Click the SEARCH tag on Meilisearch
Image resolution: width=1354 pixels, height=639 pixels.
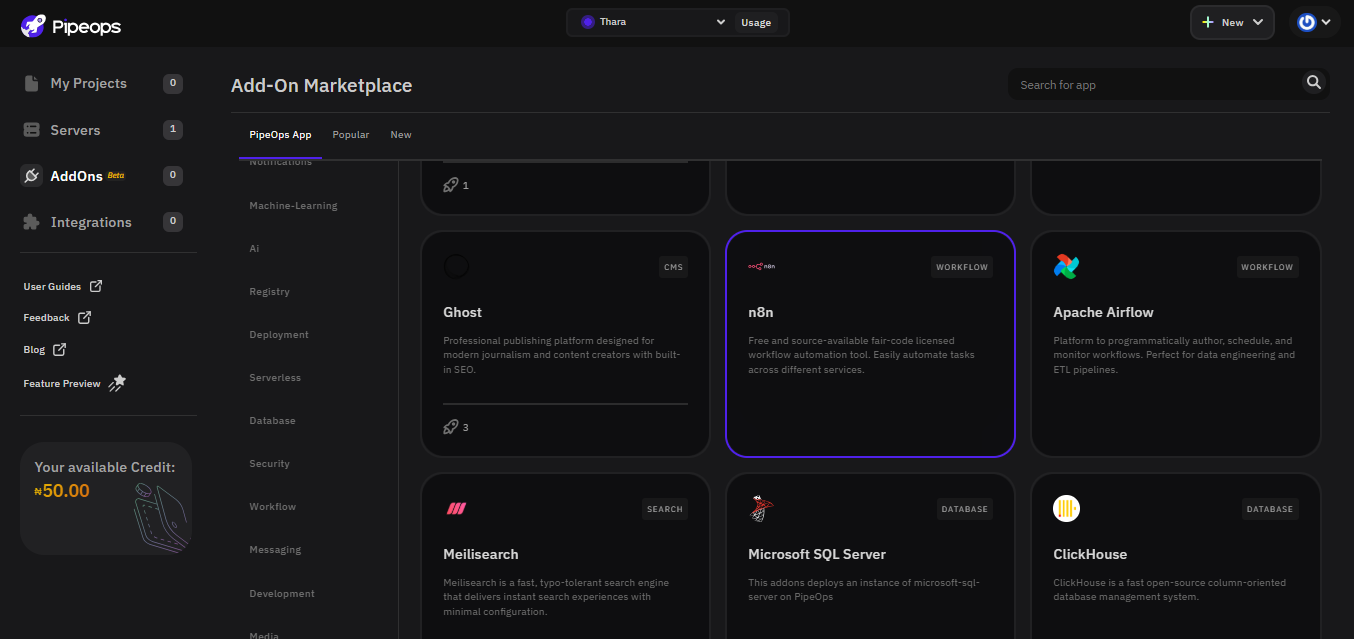click(665, 509)
